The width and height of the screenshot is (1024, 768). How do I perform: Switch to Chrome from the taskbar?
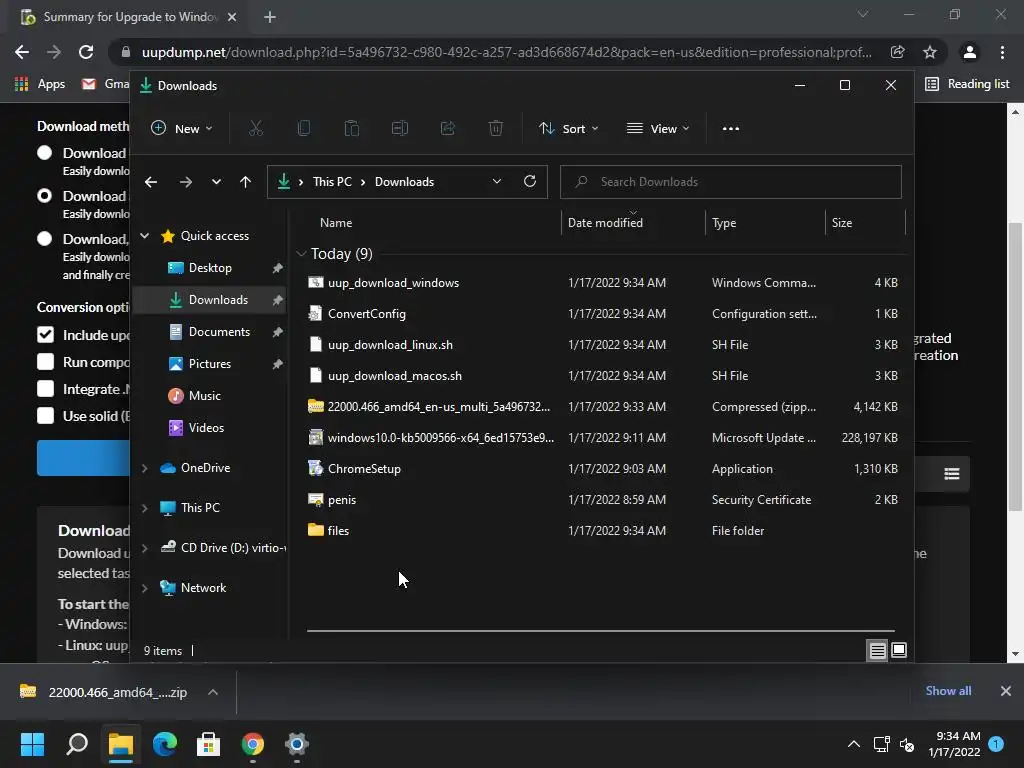(x=253, y=744)
